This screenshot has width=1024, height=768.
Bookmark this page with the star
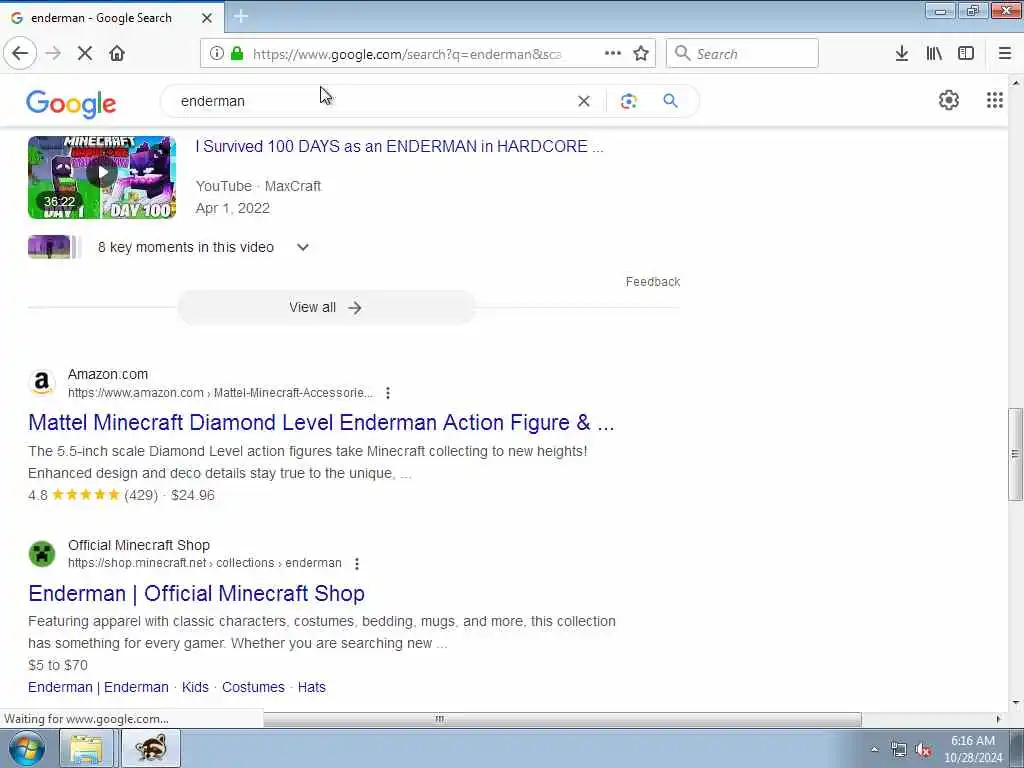point(641,54)
